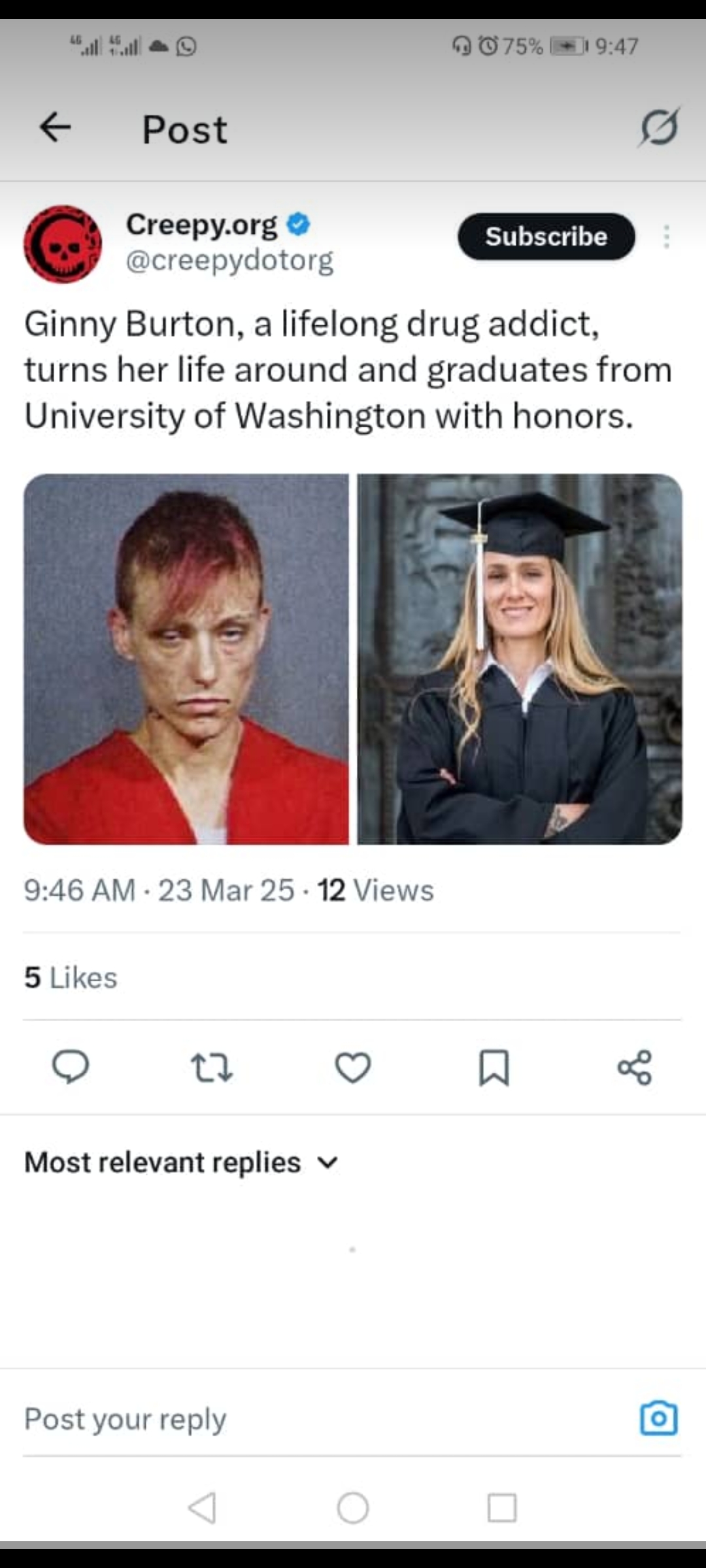Open the red jumpsuit mugshot photo
Image resolution: width=706 pixels, height=1568 pixels.
pyautogui.click(x=186, y=659)
